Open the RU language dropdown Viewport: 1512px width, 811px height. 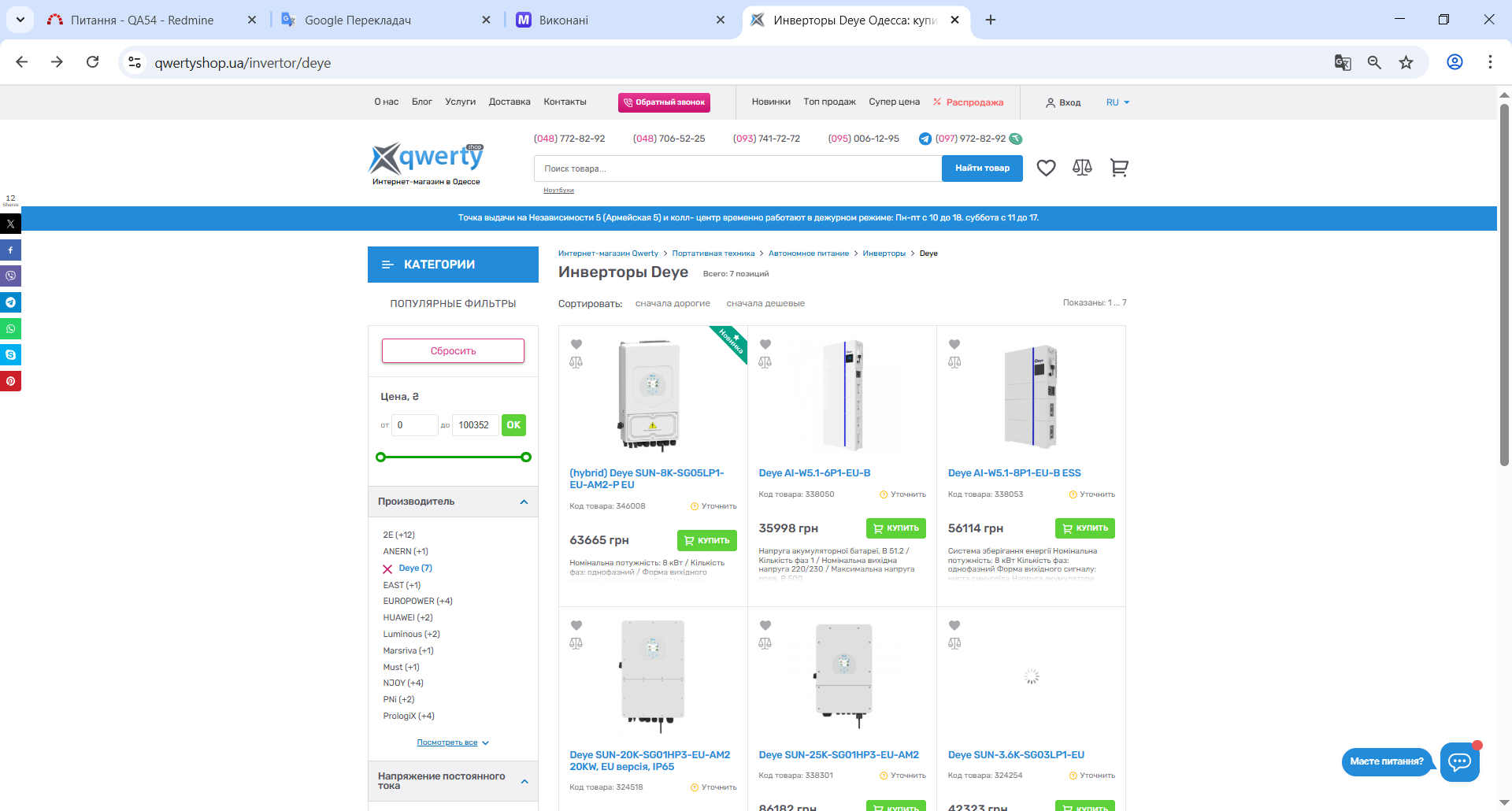1117,102
